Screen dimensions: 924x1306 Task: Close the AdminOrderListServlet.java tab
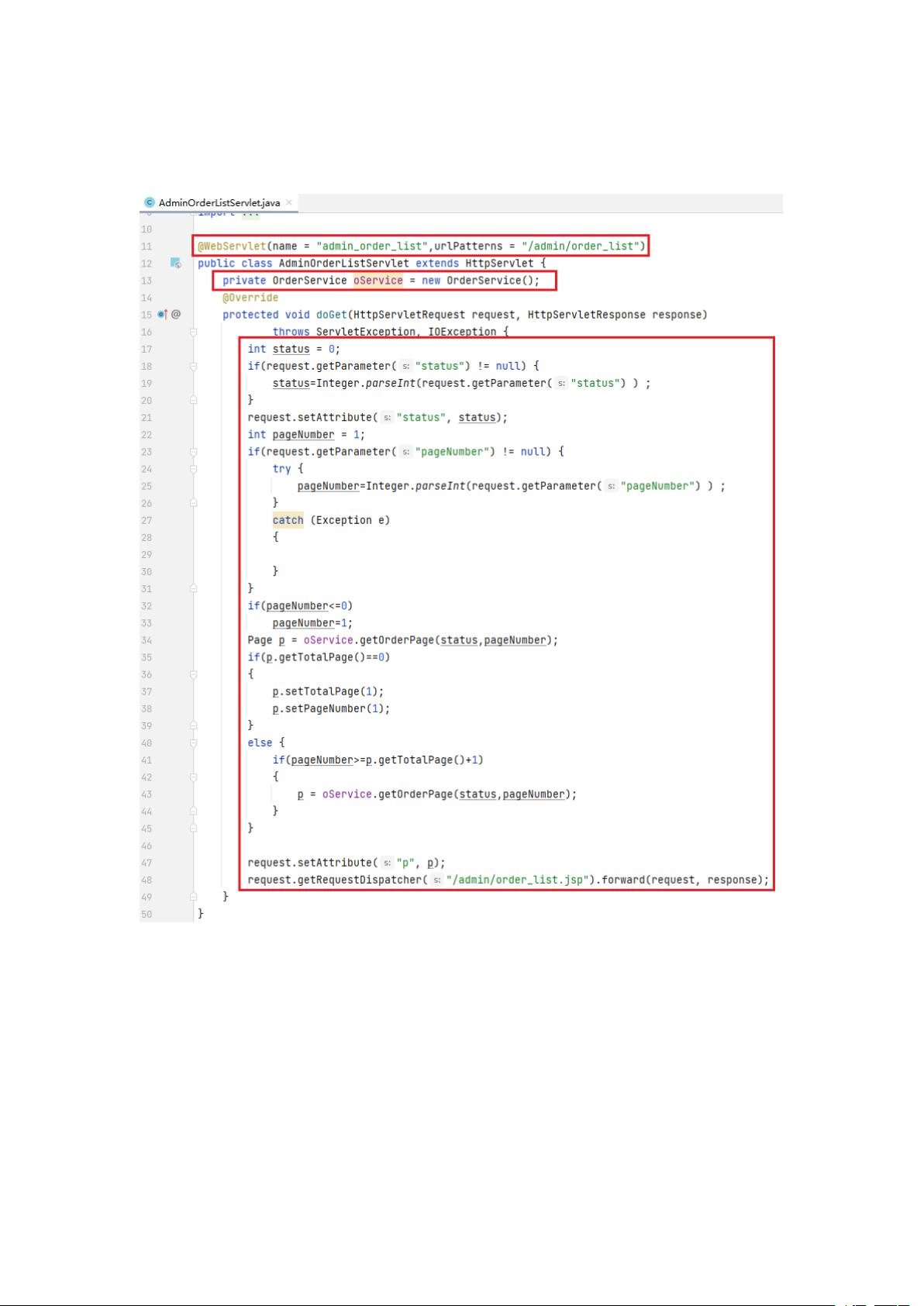289,203
